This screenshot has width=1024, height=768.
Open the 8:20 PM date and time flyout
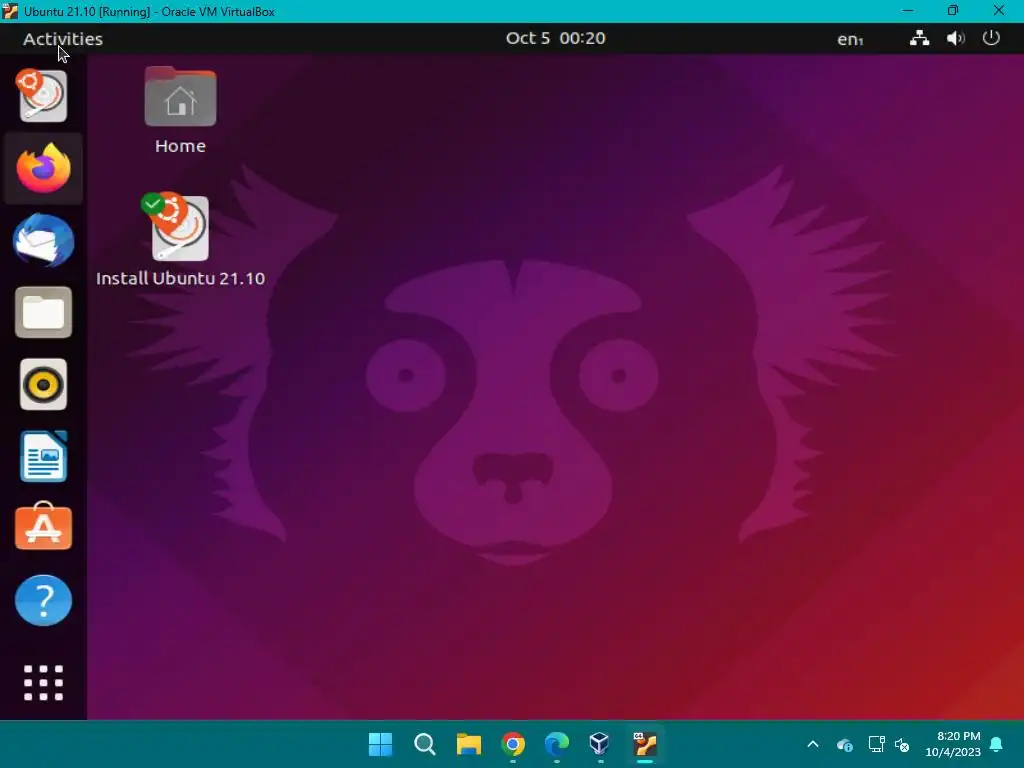[x=953, y=744]
